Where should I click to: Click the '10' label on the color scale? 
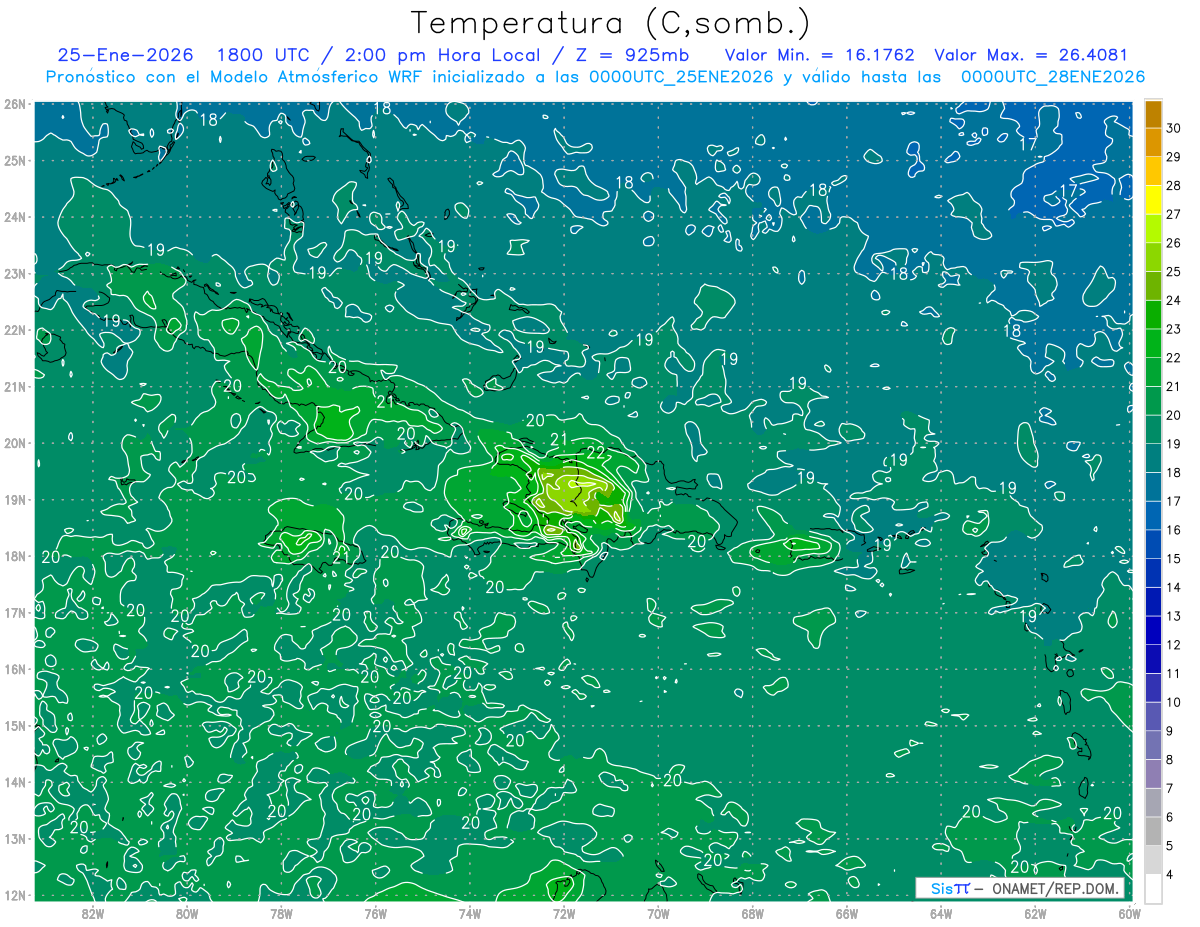(x=1174, y=702)
